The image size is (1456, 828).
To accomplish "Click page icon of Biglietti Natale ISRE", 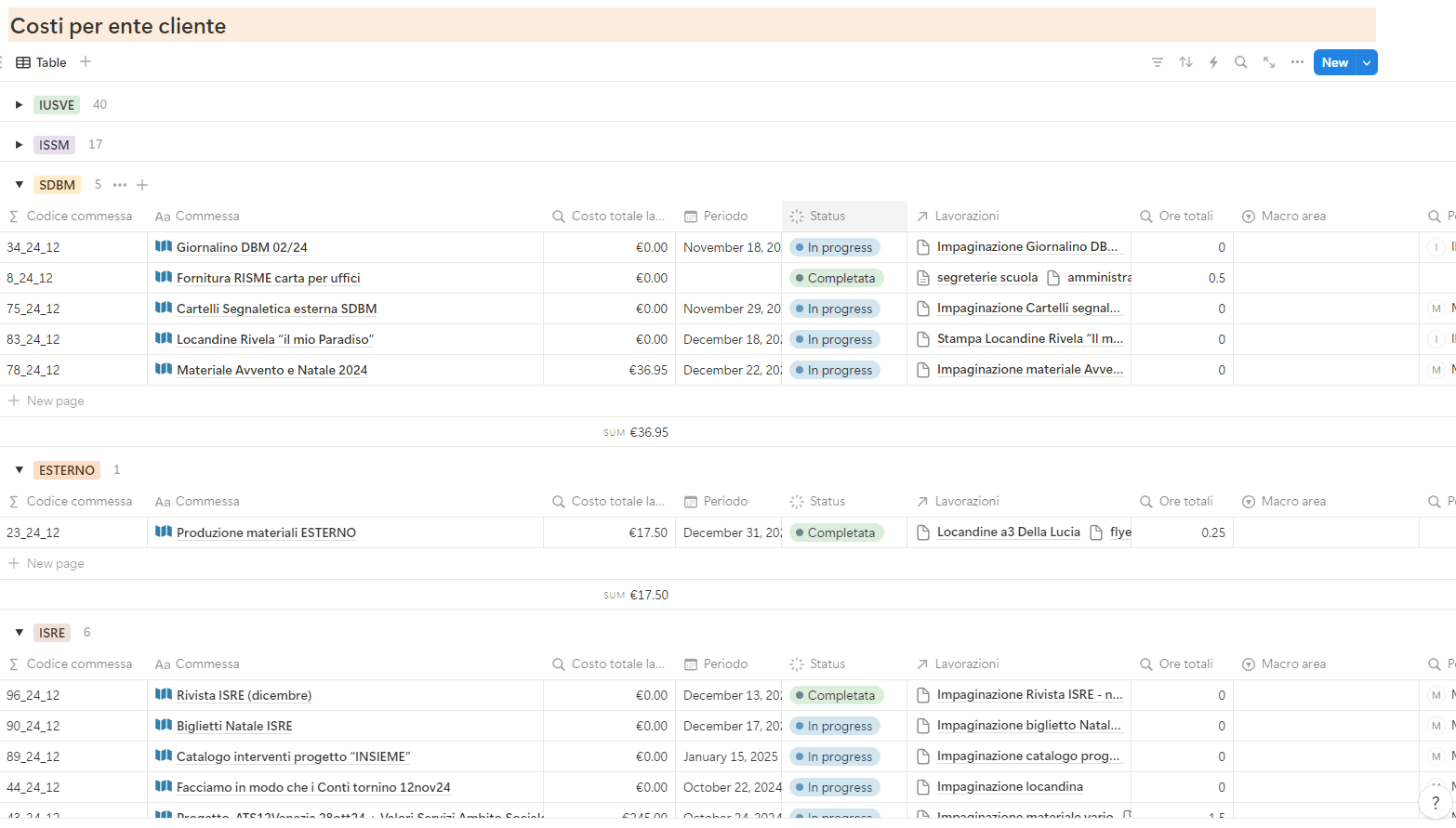I will tap(164, 725).
